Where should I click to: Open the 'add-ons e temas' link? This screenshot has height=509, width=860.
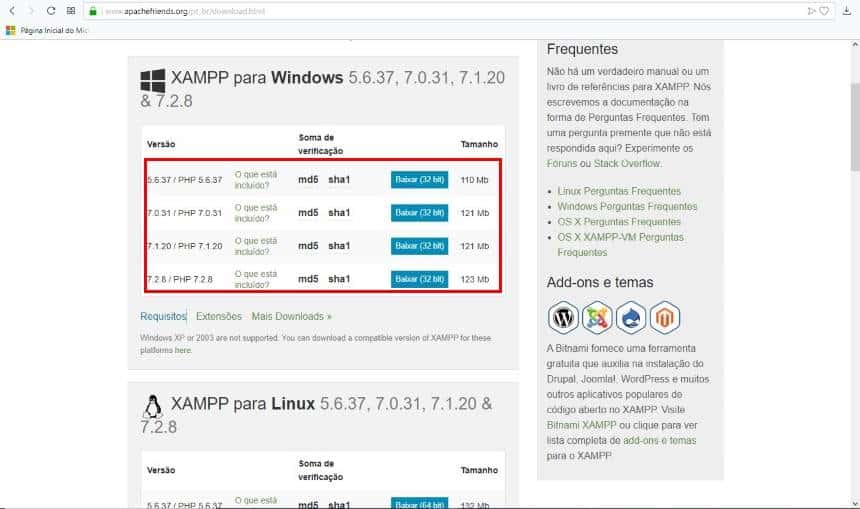click(x=659, y=440)
